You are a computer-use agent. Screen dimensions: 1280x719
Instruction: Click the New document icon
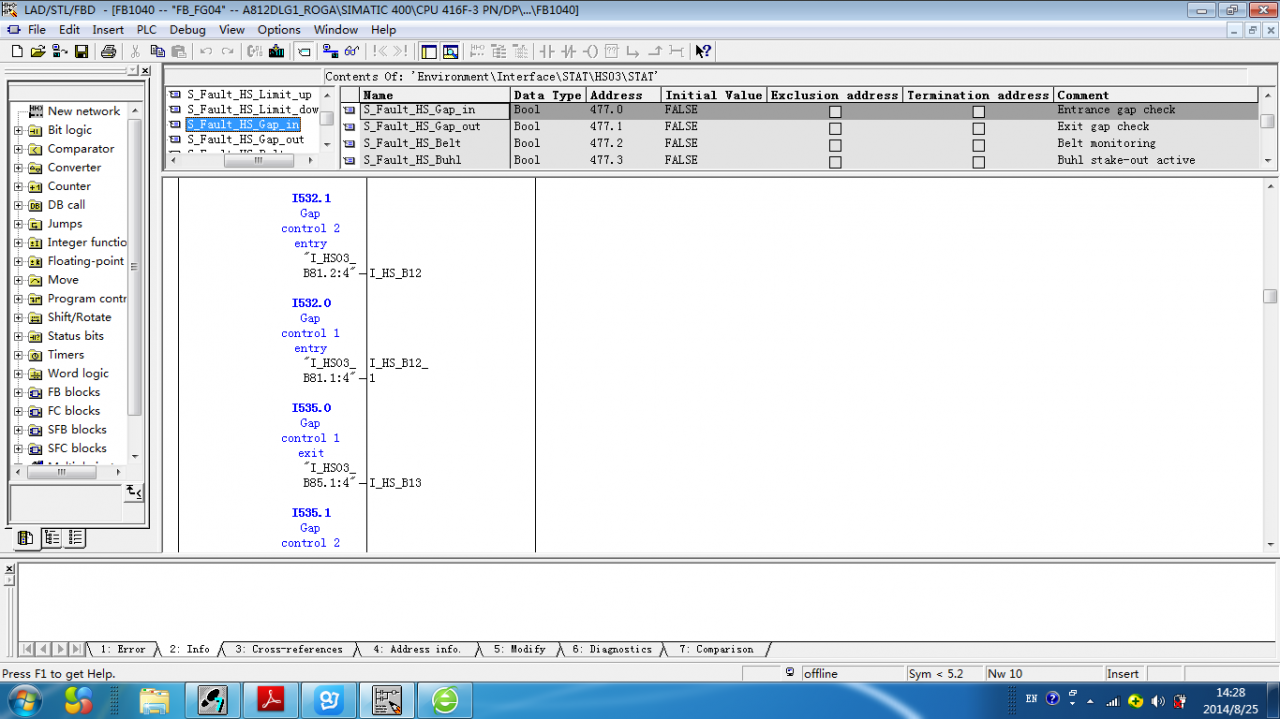click(17, 51)
